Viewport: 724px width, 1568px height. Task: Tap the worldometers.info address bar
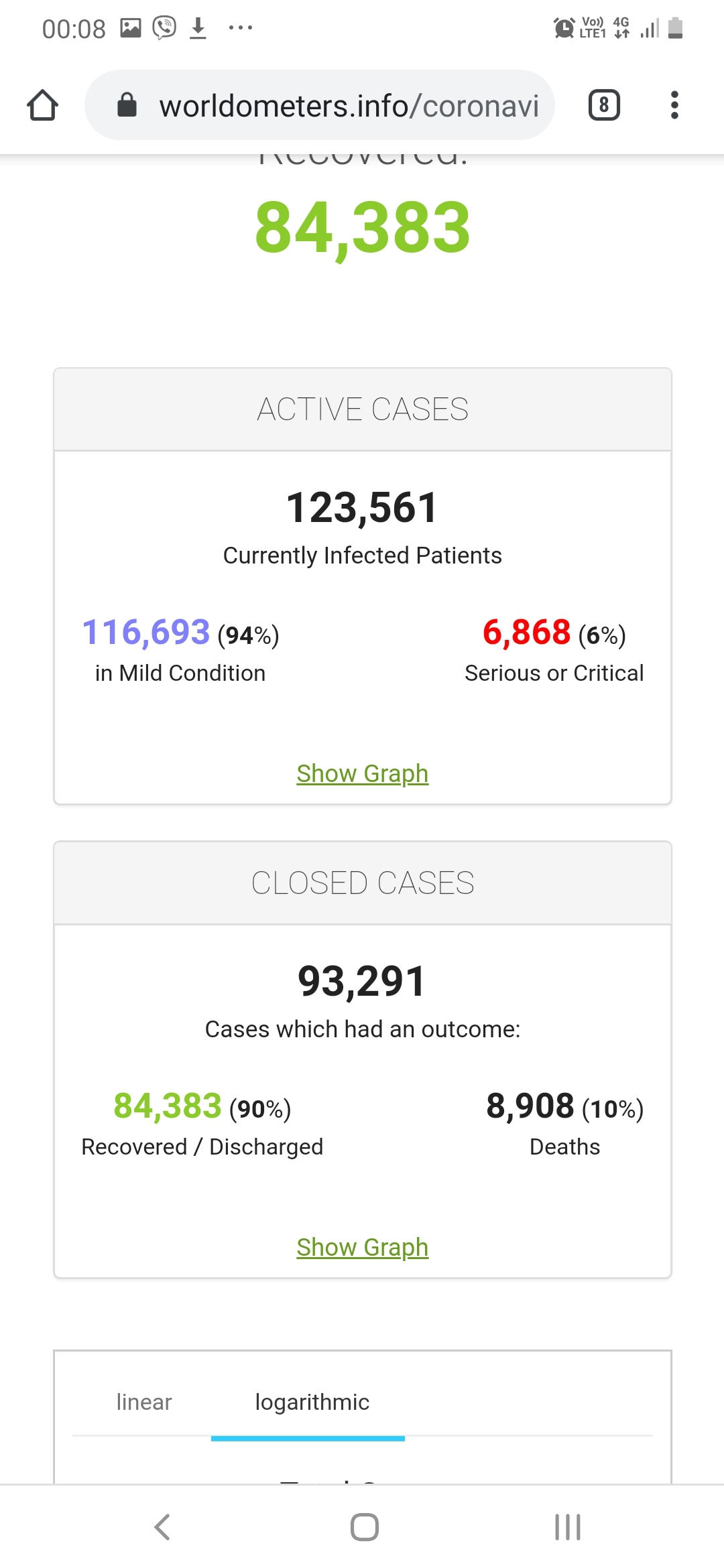(x=349, y=106)
